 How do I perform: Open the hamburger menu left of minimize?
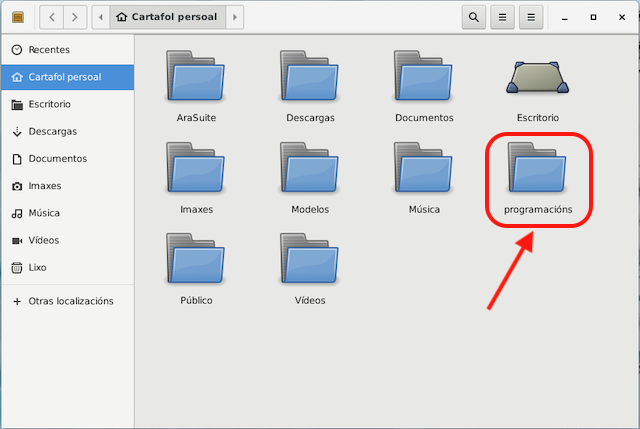pyautogui.click(x=532, y=17)
